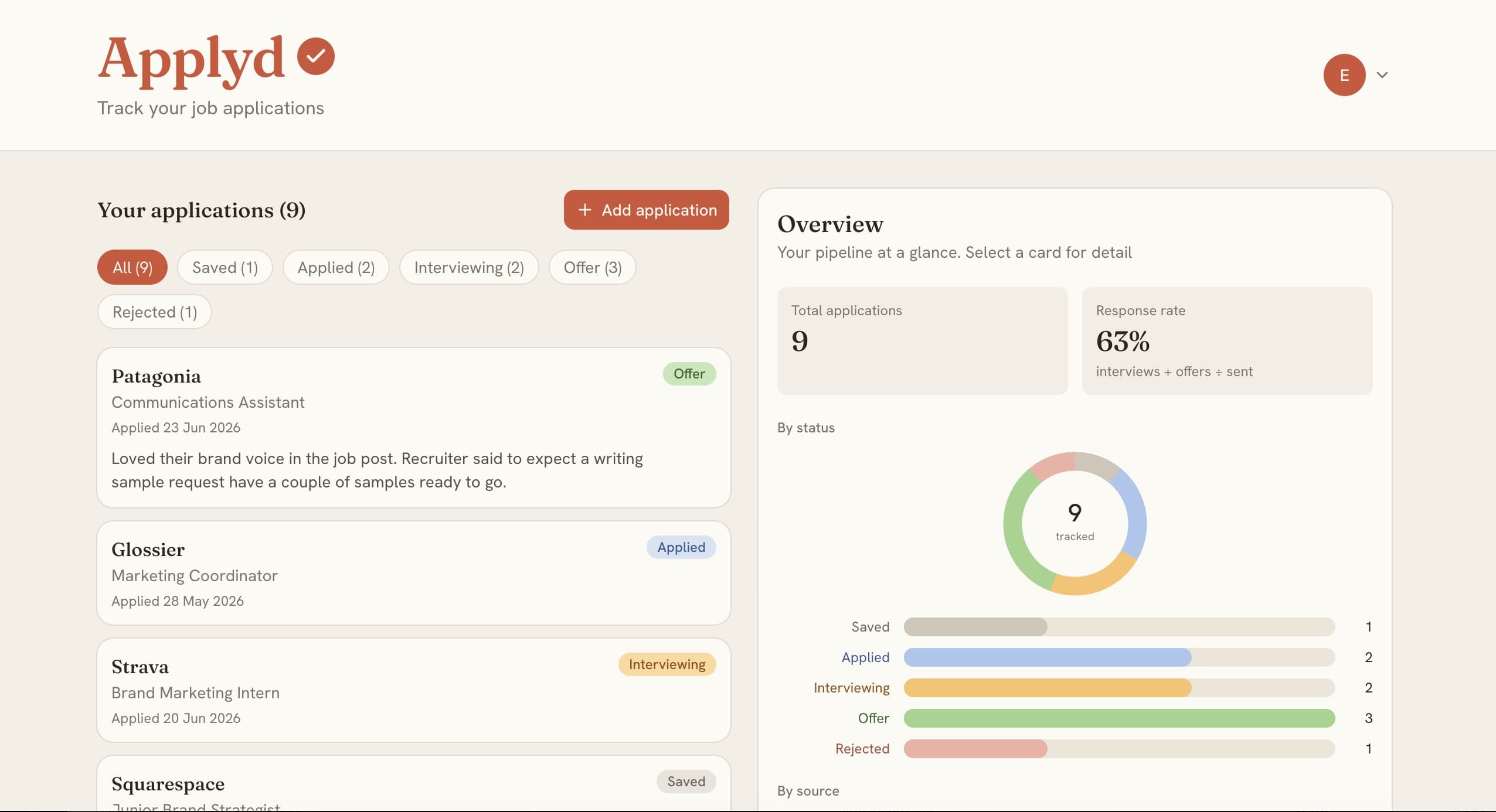The height and width of the screenshot is (812, 1496).
Task: Click the Overview heading
Action: click(830, 224)
